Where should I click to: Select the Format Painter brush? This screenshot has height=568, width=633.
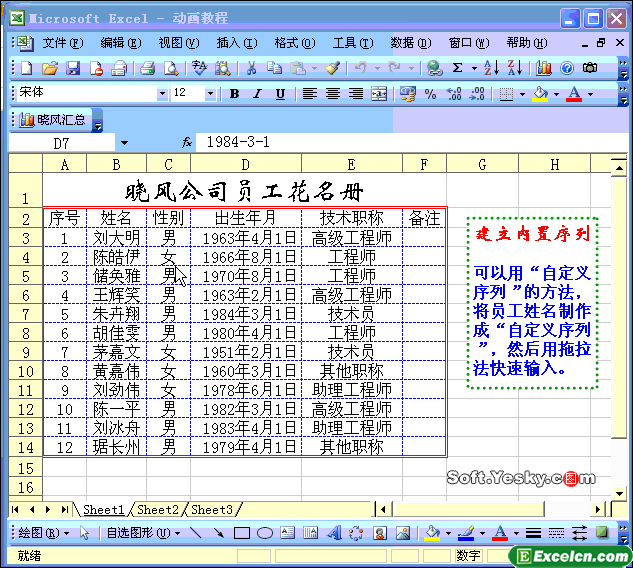[333, 68]
